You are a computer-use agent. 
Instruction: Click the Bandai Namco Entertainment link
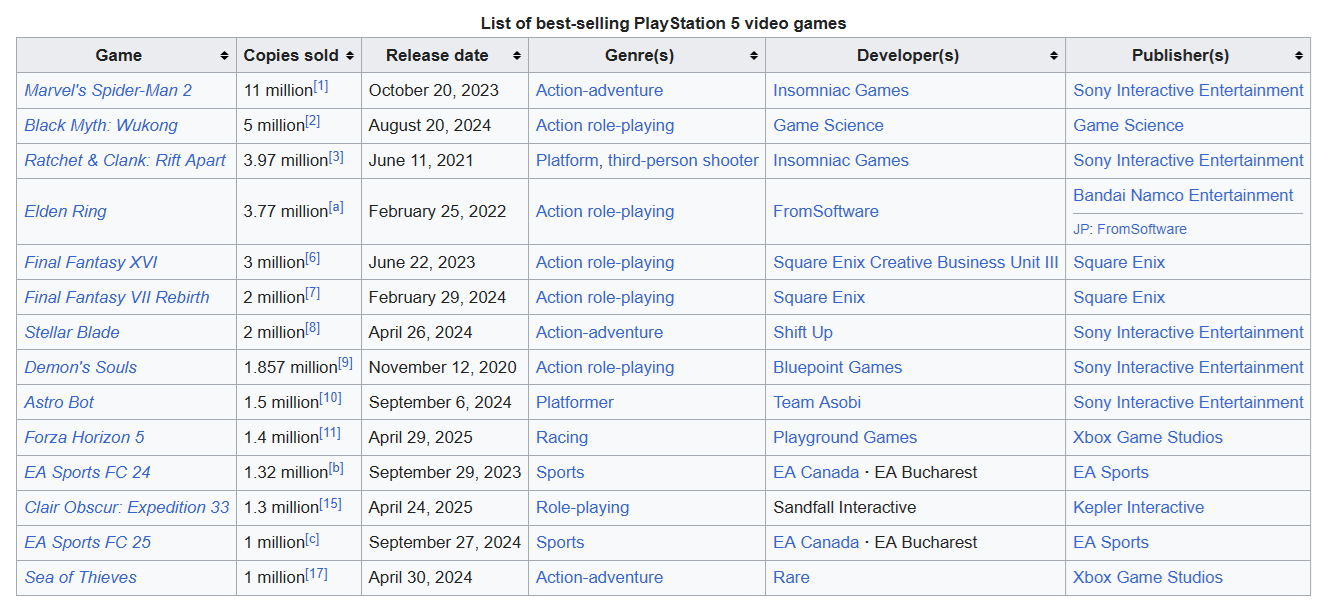tap(1183, 195)
